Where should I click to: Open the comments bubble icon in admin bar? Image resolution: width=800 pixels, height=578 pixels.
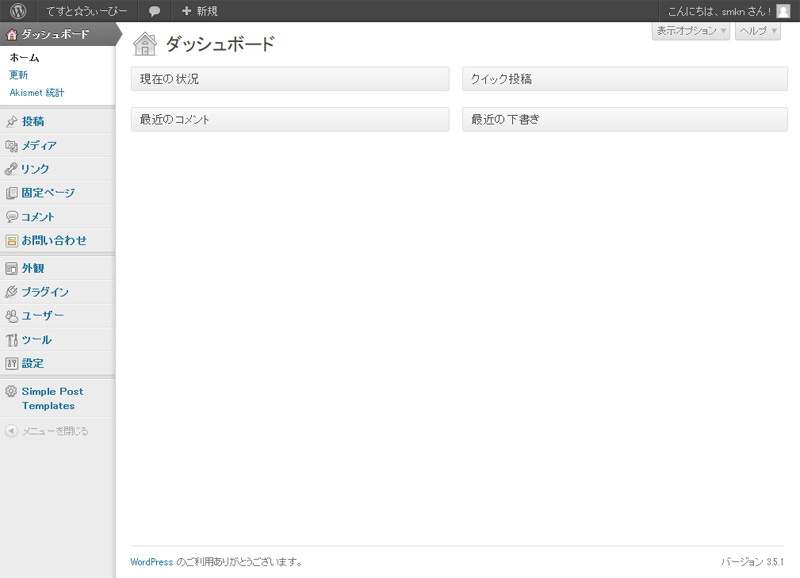pyautogui.click(x=154, y=11)
